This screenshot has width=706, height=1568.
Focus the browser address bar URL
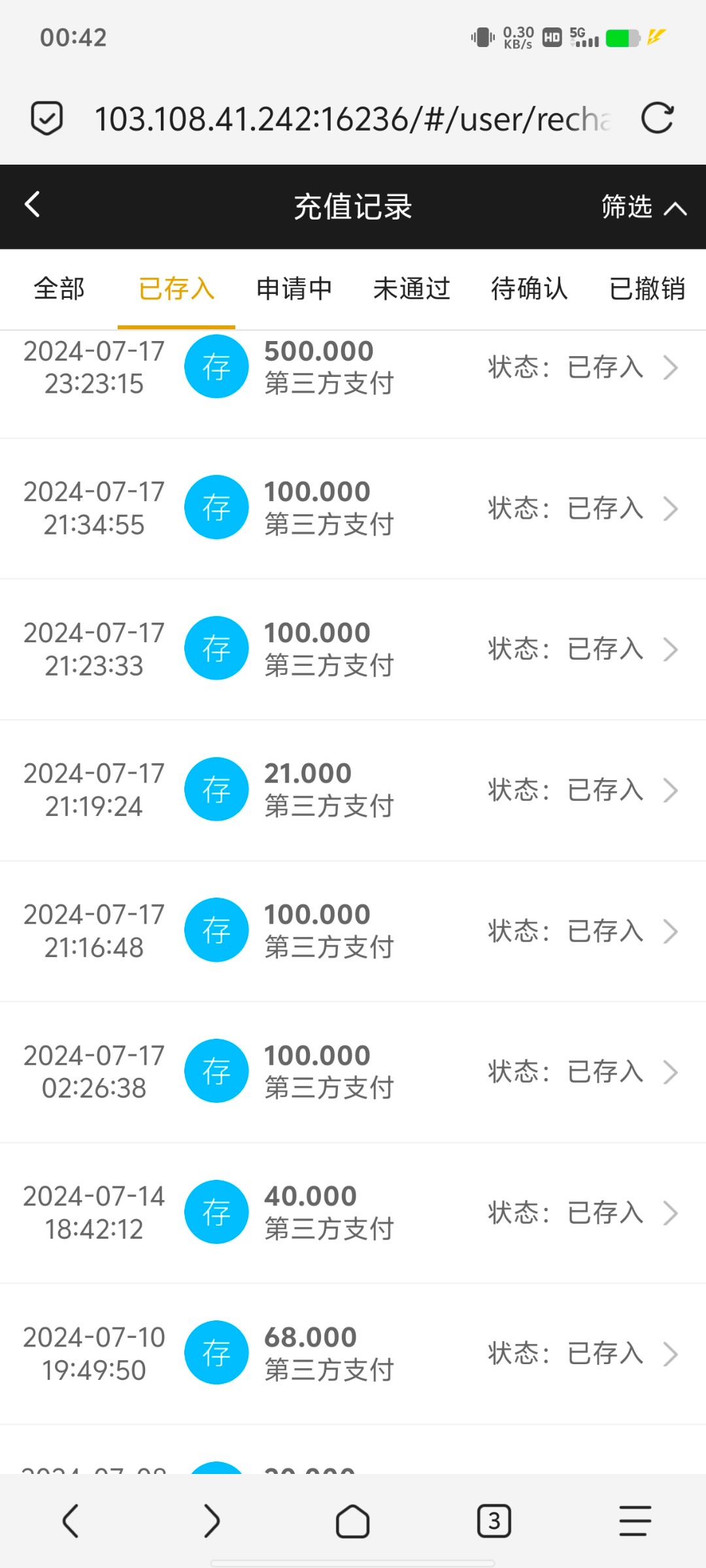click(x=353, y=119)
